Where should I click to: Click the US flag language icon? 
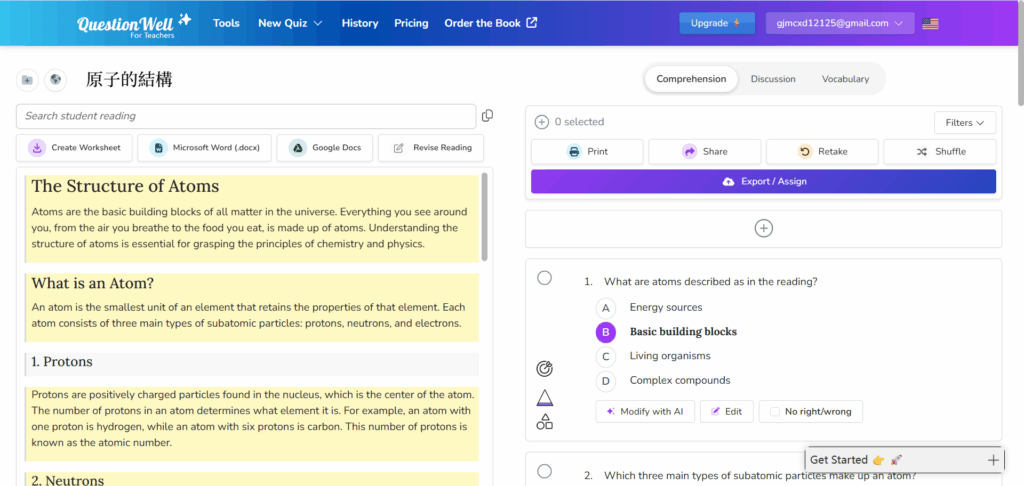(x=930, y=24)
